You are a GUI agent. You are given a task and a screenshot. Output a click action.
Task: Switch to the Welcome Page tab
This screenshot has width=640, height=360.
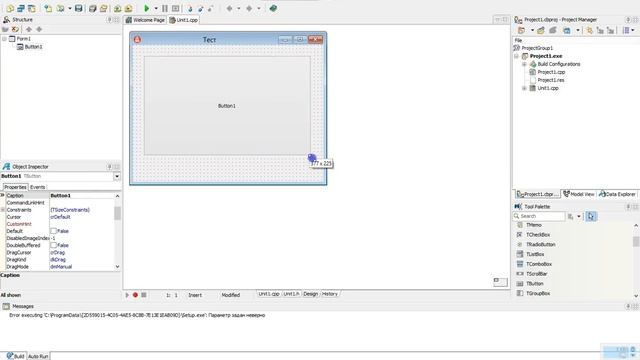click(x=145, y=20)
